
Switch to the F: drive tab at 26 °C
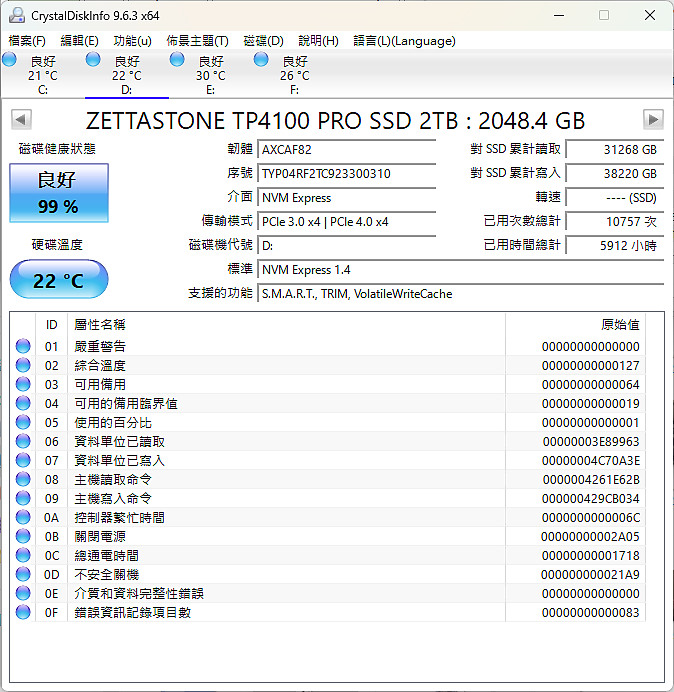294,75
